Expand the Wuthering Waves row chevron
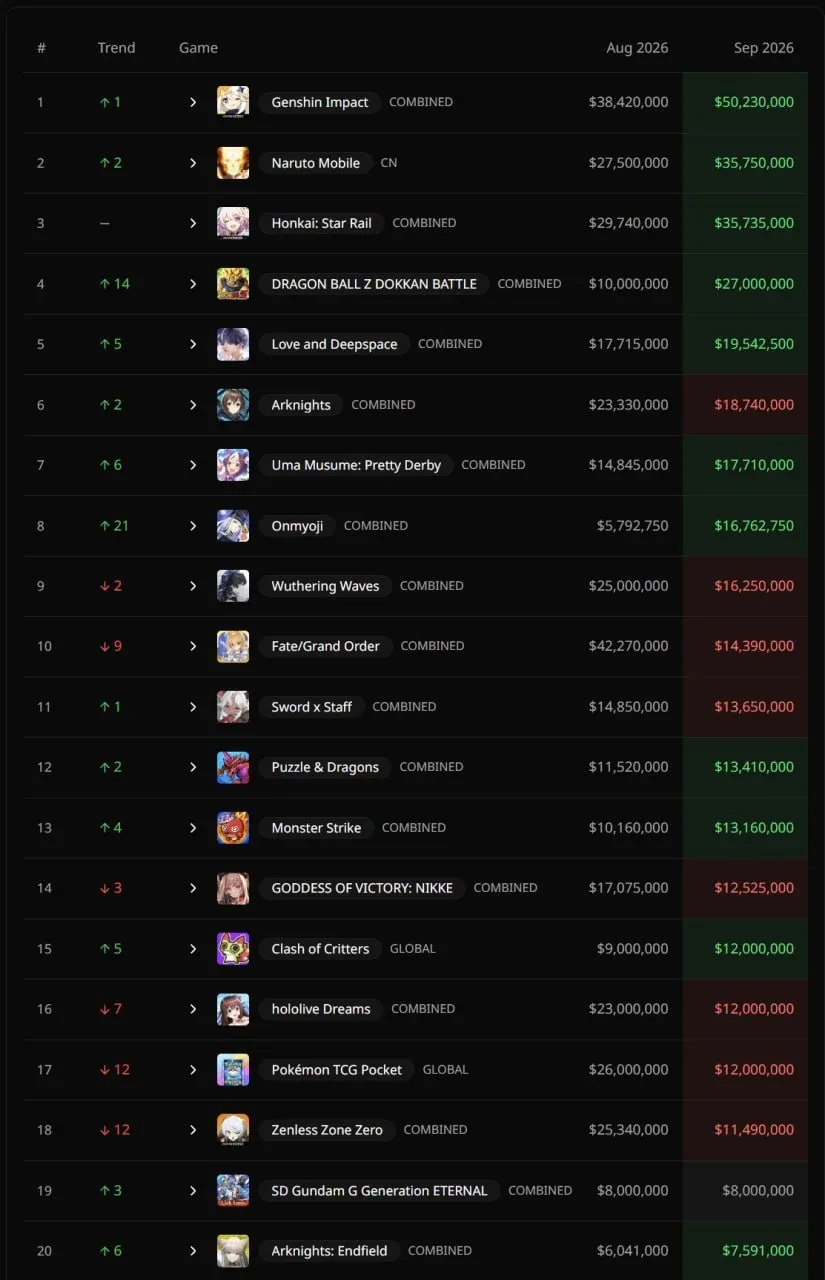 [193, 586]
